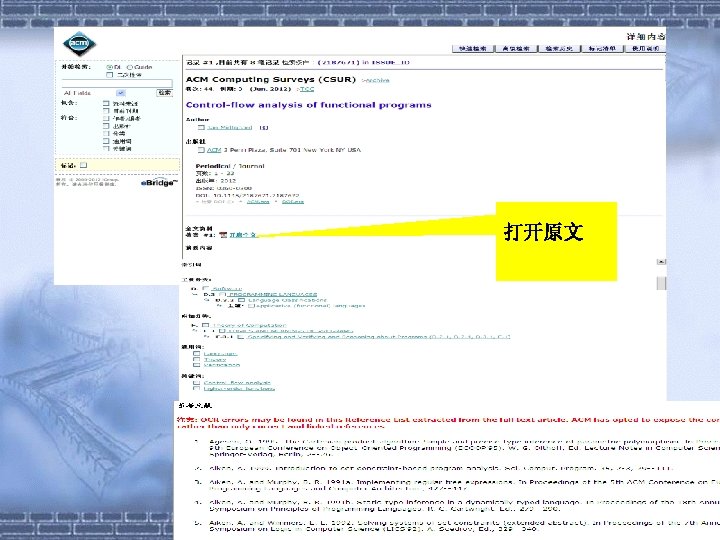Open the 开启全文 full-text link

242,235
